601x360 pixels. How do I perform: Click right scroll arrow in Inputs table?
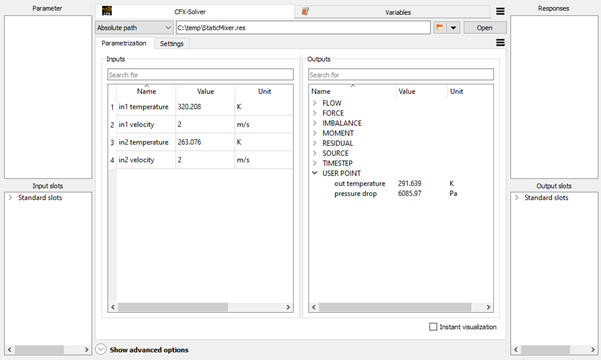pyautogui.click(x=288, y=307)
